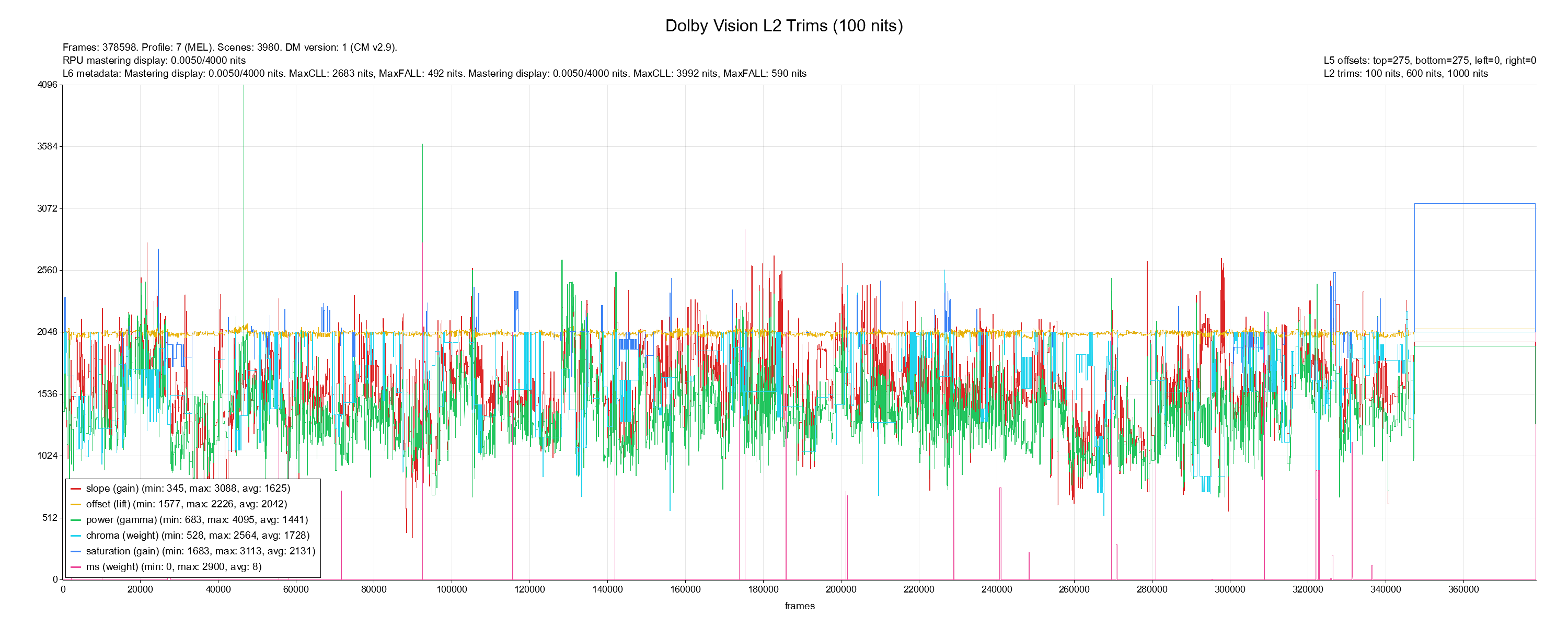Click the 'frames' x-axis label
1568x627 pixels.
799,606
